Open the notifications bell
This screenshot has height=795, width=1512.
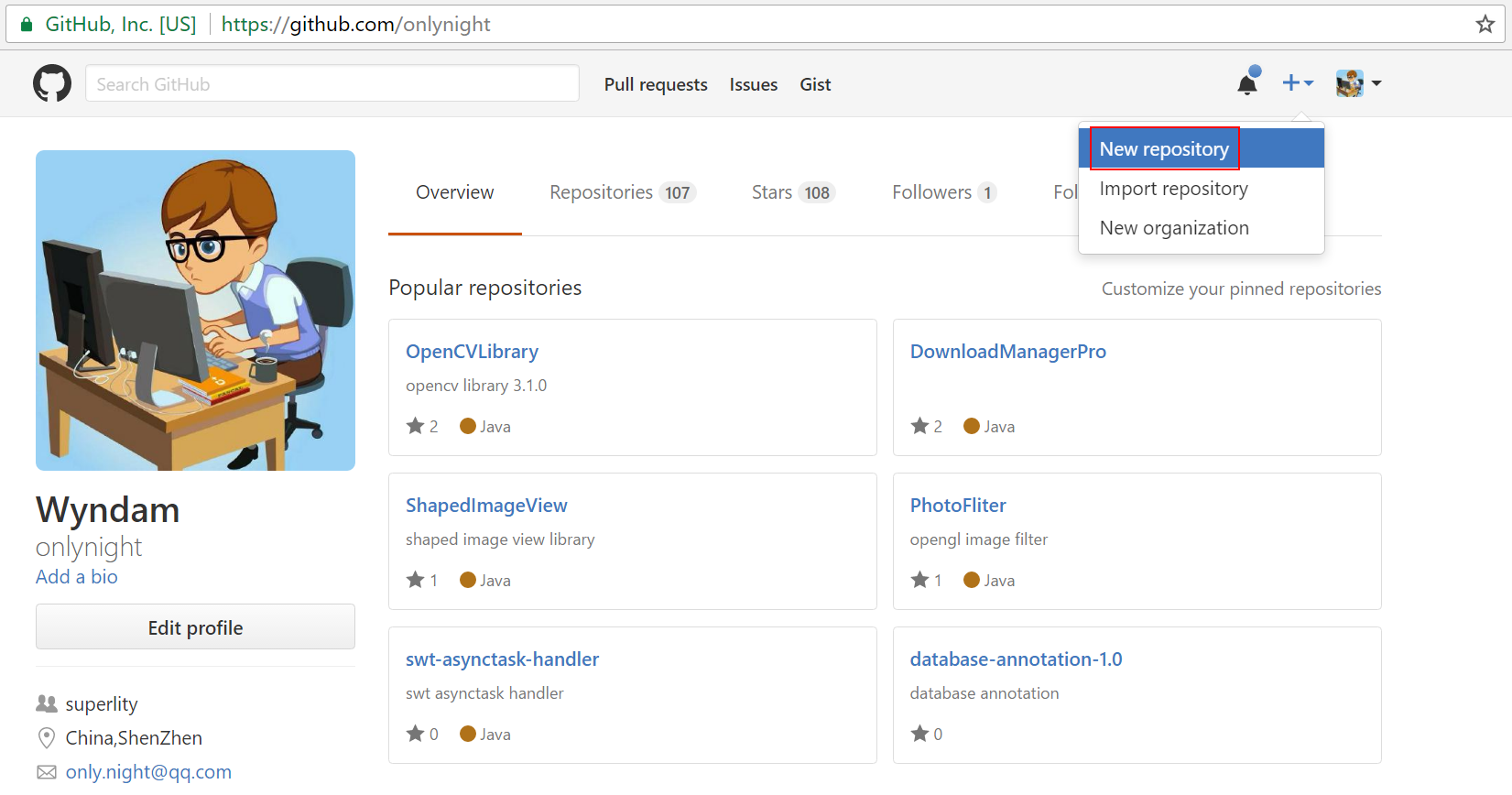pos(1247,82)
